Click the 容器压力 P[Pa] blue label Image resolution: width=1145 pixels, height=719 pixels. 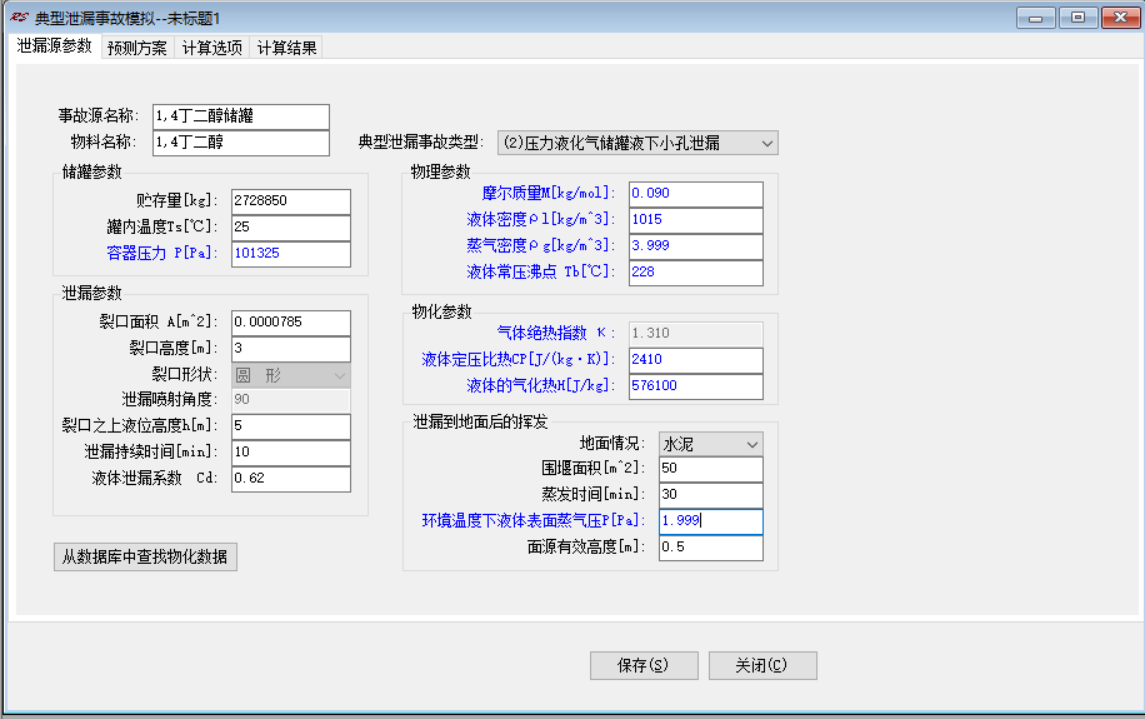(x=162, y=253)
